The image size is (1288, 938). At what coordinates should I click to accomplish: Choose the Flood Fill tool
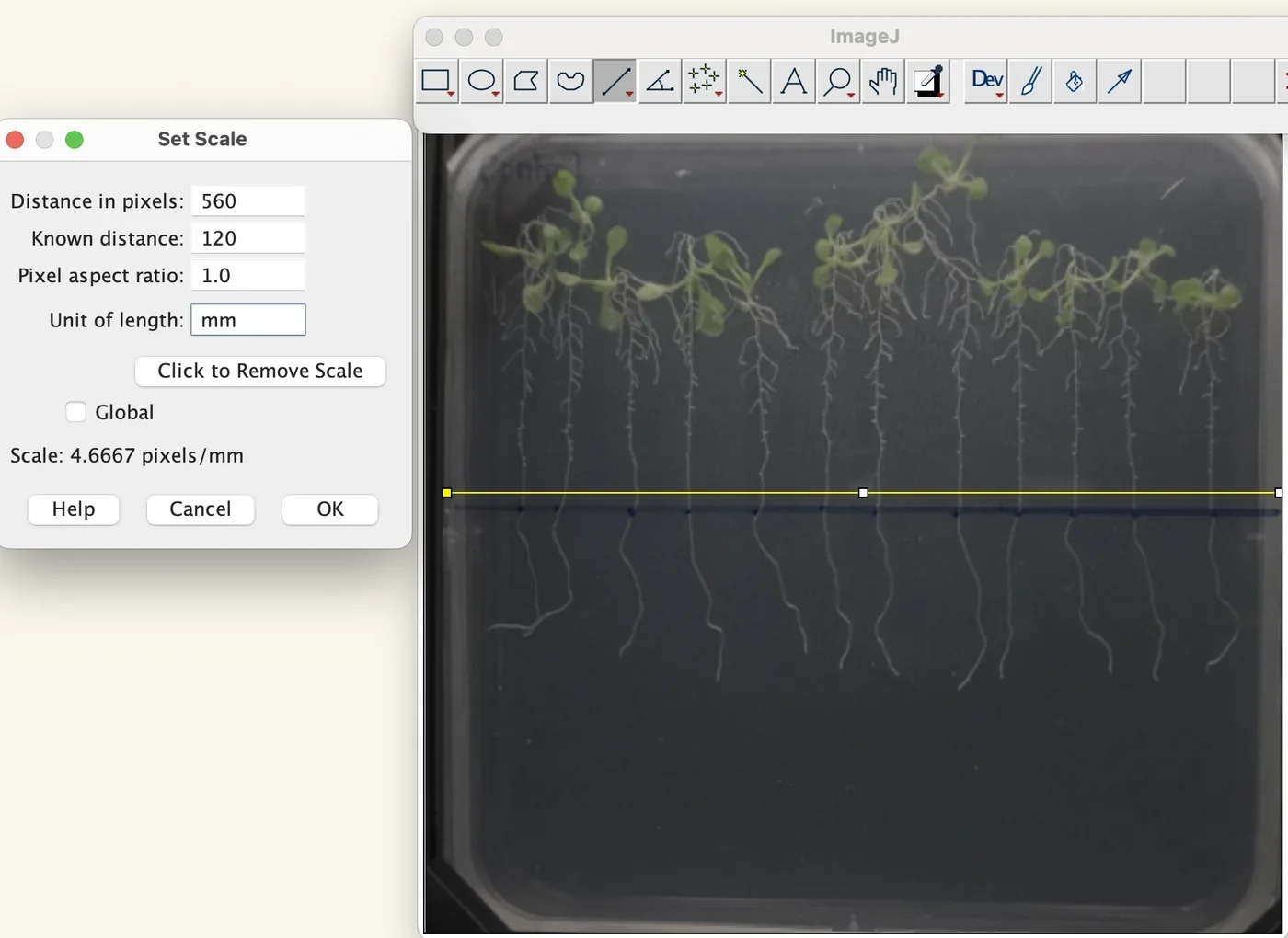(1075, 82)
